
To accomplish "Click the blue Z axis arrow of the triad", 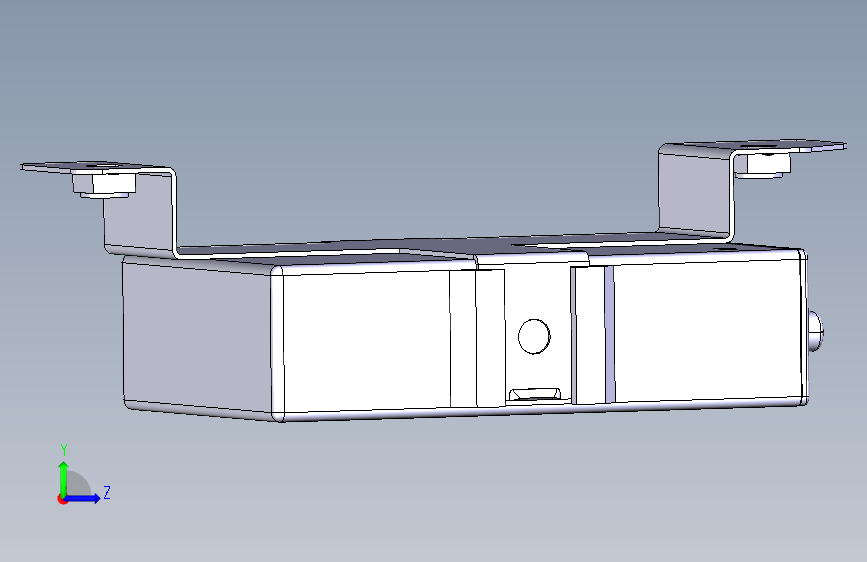I will 83,498.
